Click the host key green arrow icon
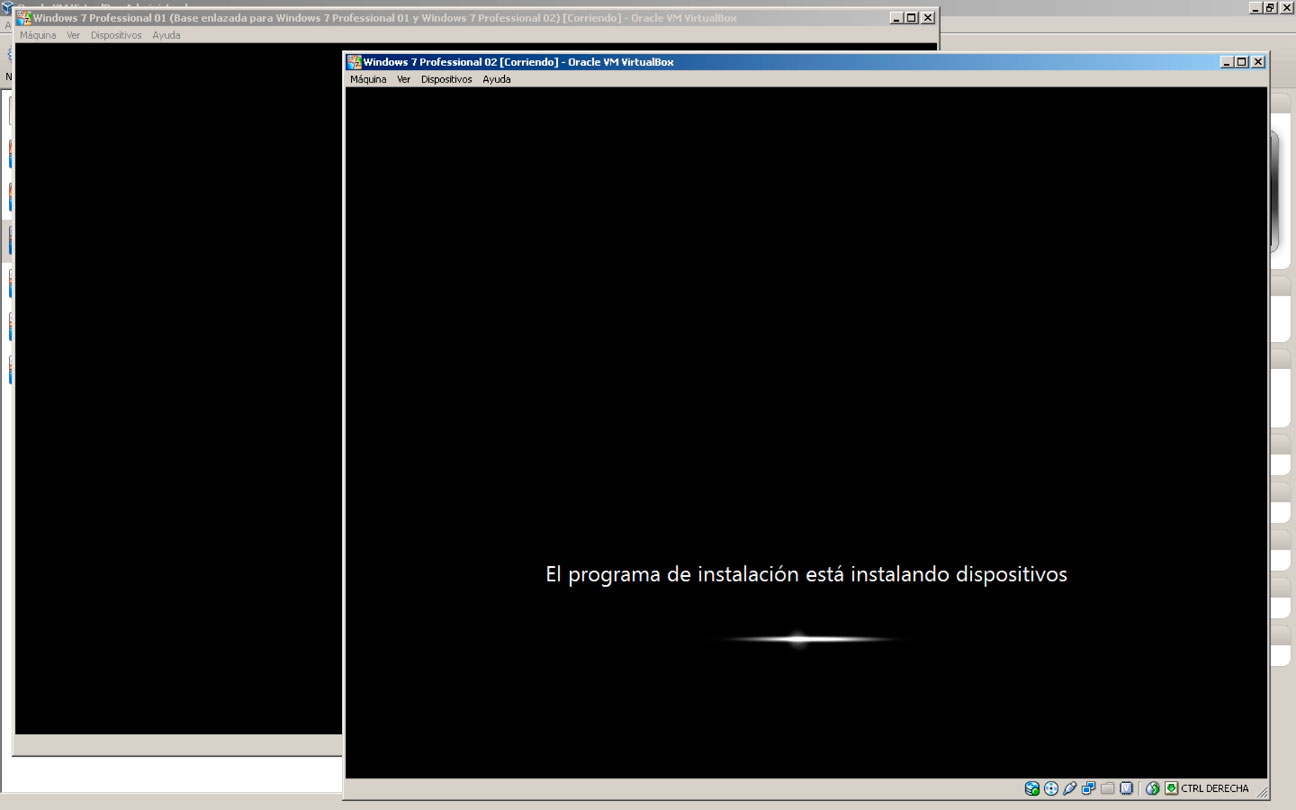Image resolution: width=1296 pixels, height=810 pixels. [x=1171, y=788]
